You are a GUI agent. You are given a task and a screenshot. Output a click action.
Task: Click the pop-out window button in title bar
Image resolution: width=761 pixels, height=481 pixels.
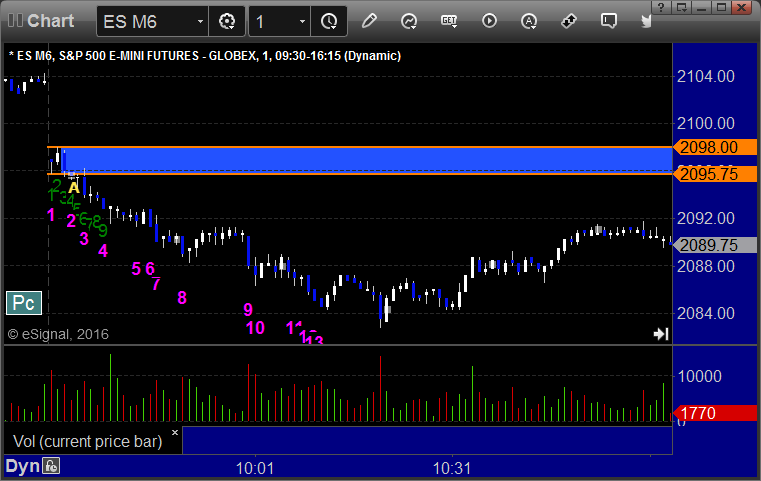tap(681, 7)
